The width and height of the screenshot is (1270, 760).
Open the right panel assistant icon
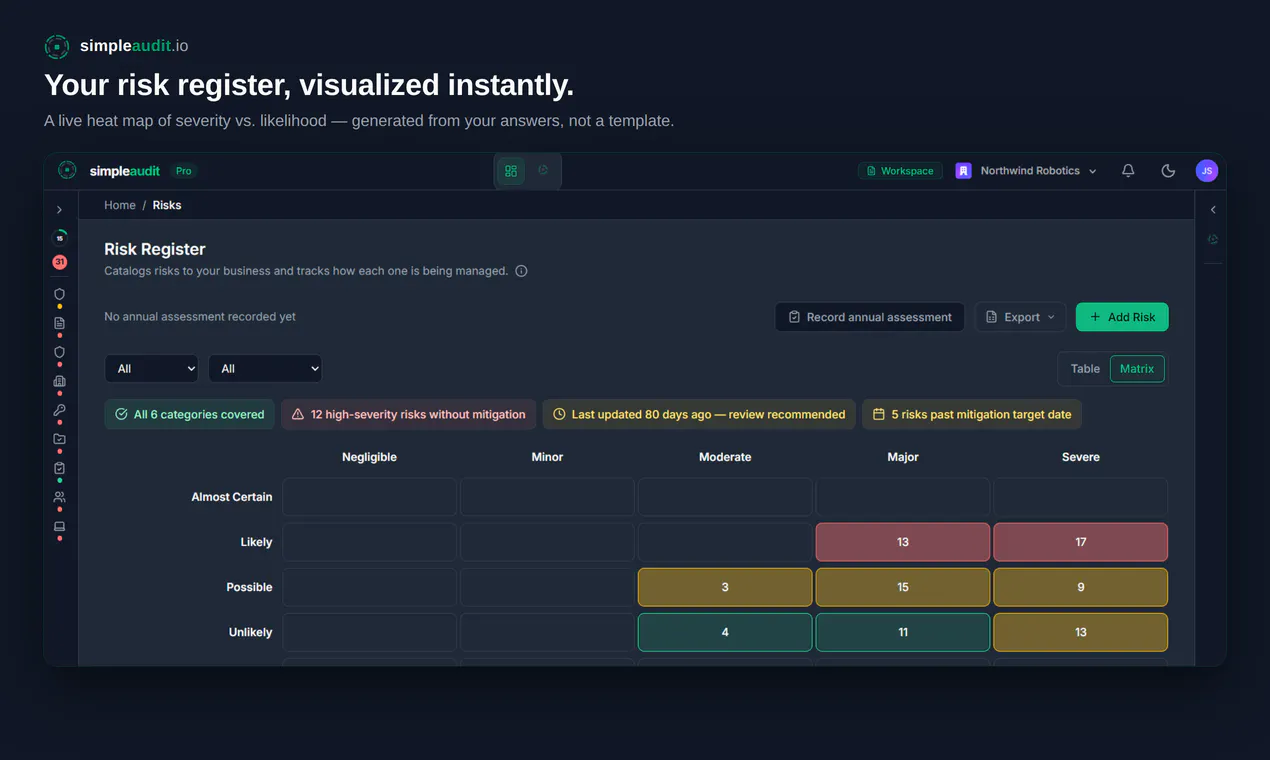tap(1213, 239)
